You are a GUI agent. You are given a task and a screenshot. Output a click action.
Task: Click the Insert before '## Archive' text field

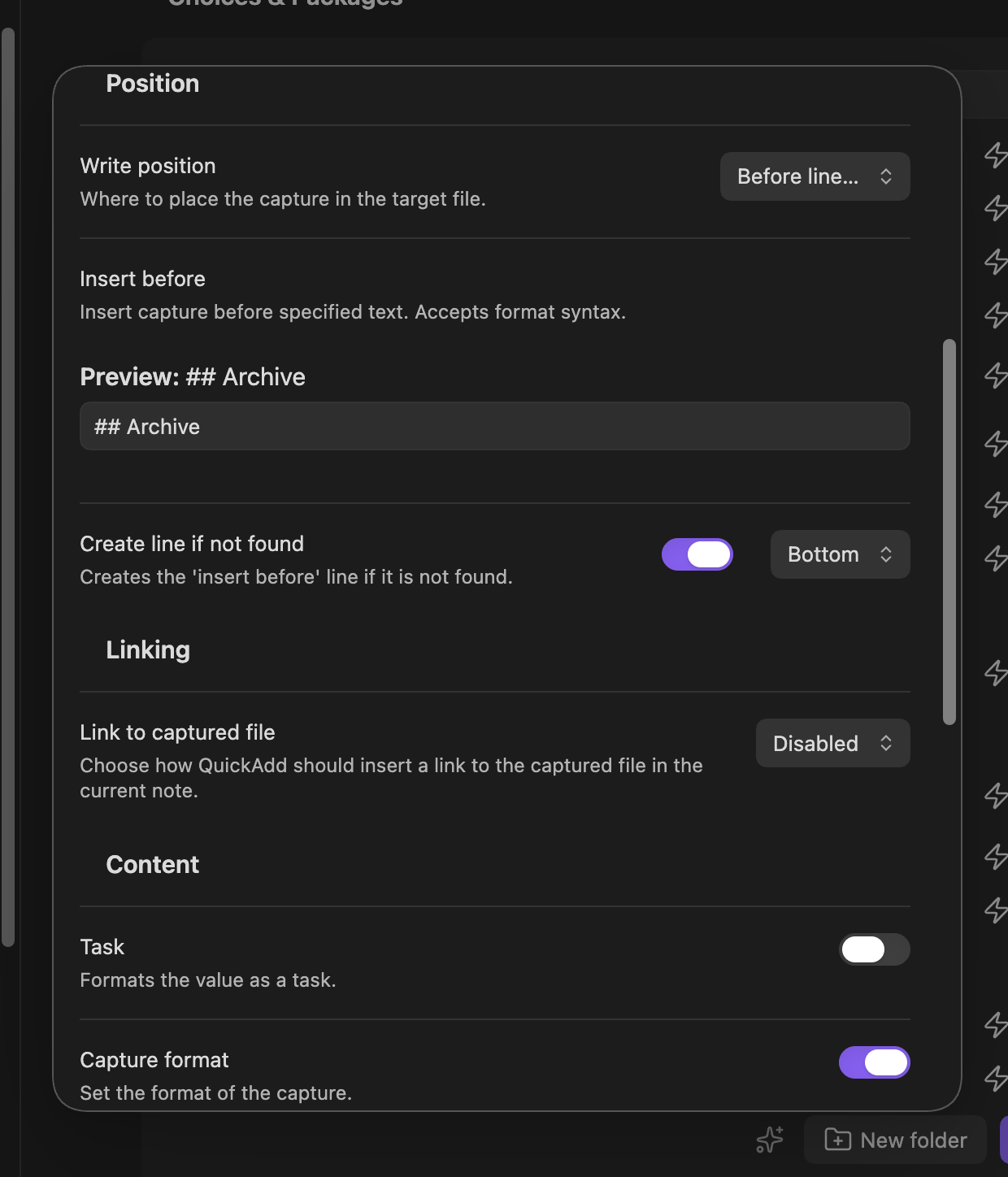[x=494, y=426]
